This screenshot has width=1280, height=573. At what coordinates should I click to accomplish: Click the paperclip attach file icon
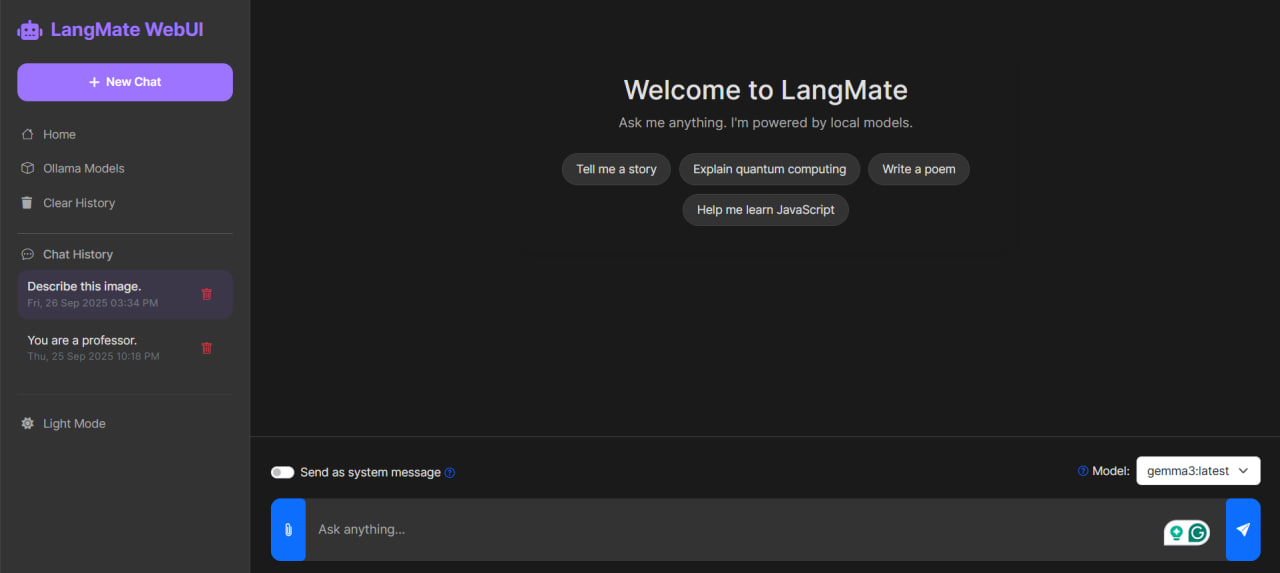pyautogui.click(x=288, y=530)
